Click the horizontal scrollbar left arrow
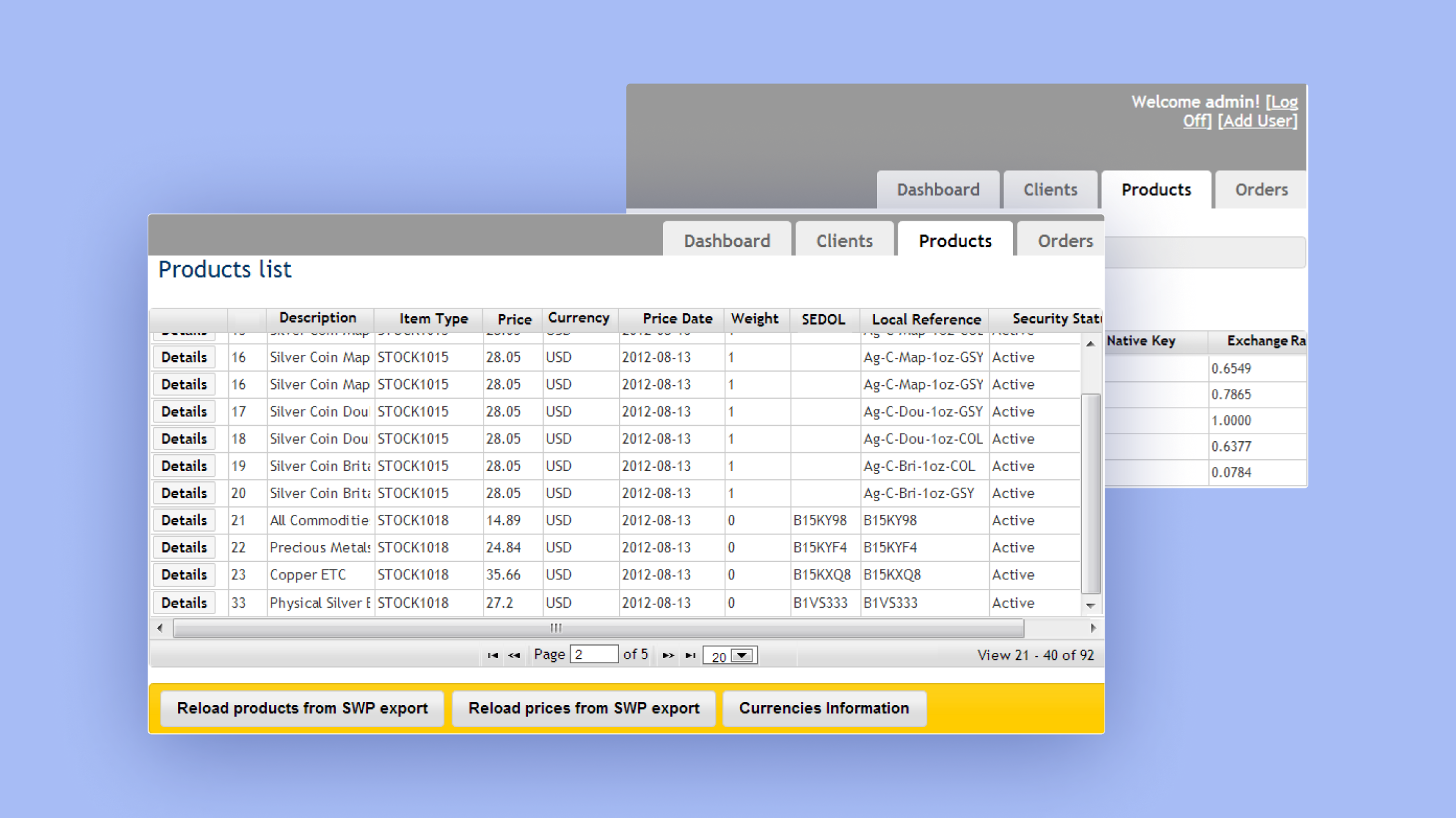 coord(159,628)
